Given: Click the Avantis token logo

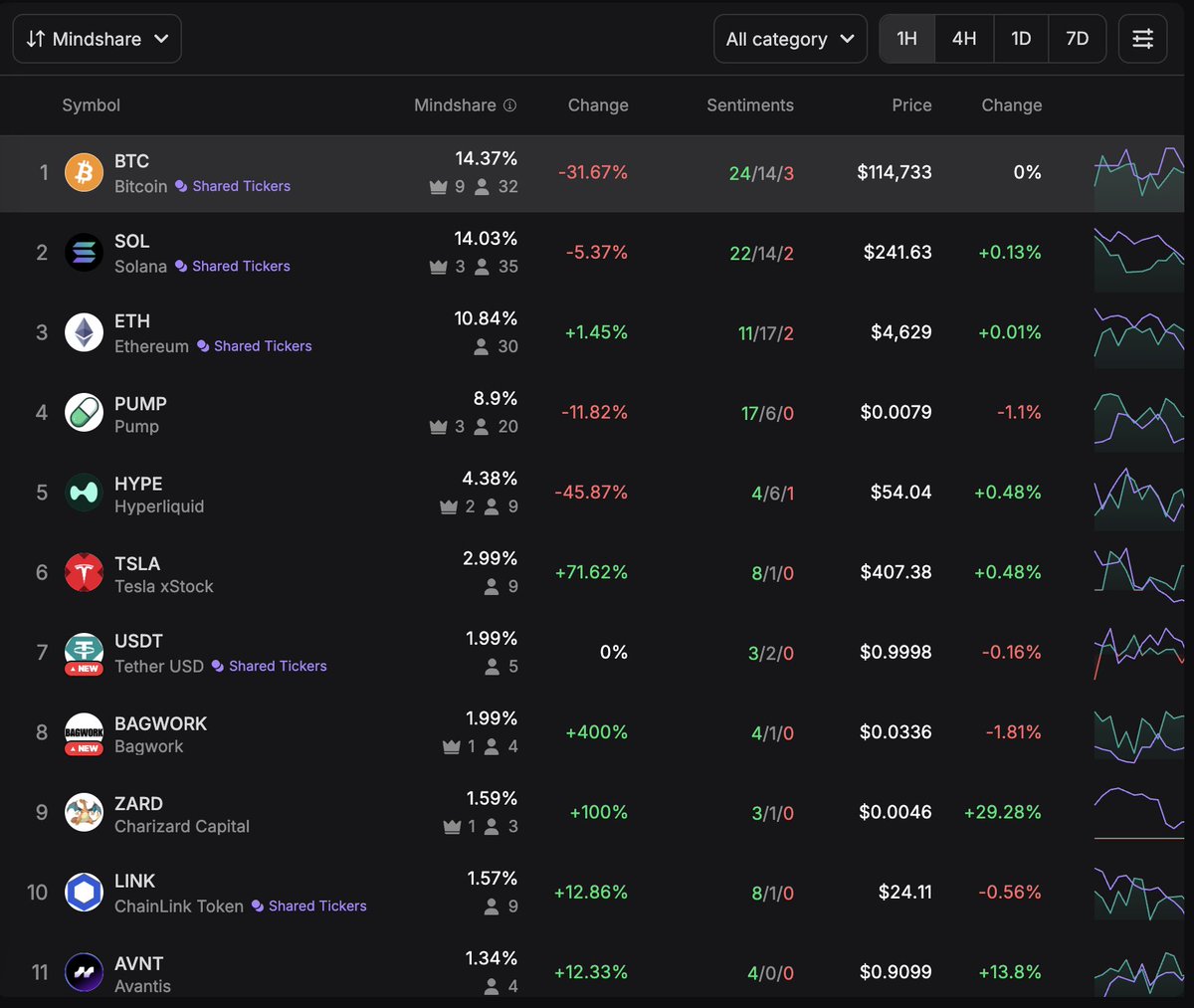Looking at the screenshot, I should 84,972.
